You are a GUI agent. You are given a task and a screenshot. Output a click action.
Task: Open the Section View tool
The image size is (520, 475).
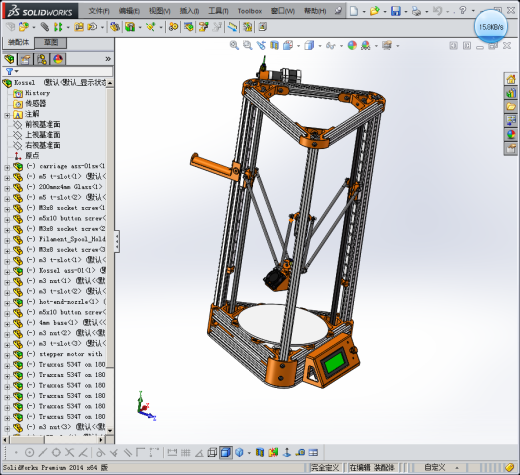(274, 45)
